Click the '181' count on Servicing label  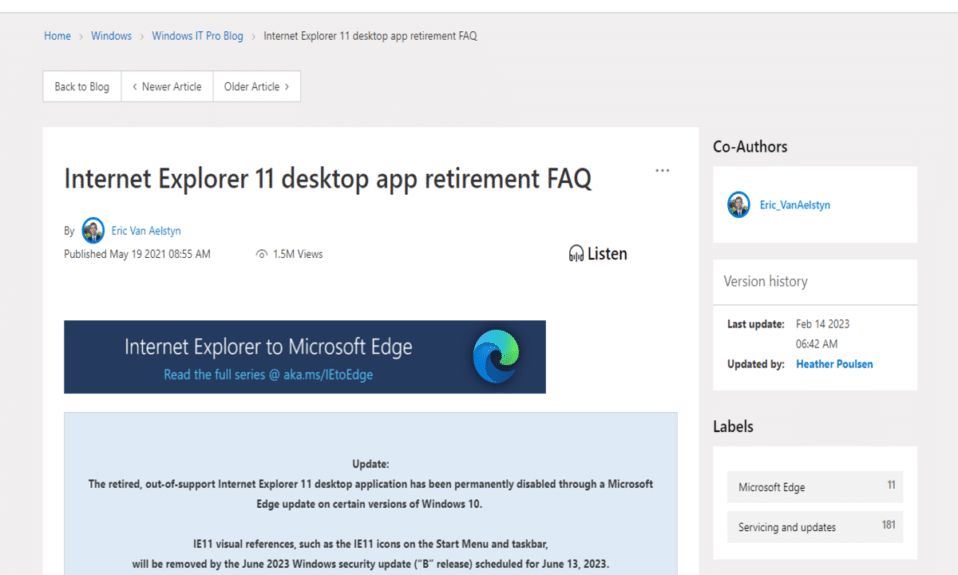point(888,525)
